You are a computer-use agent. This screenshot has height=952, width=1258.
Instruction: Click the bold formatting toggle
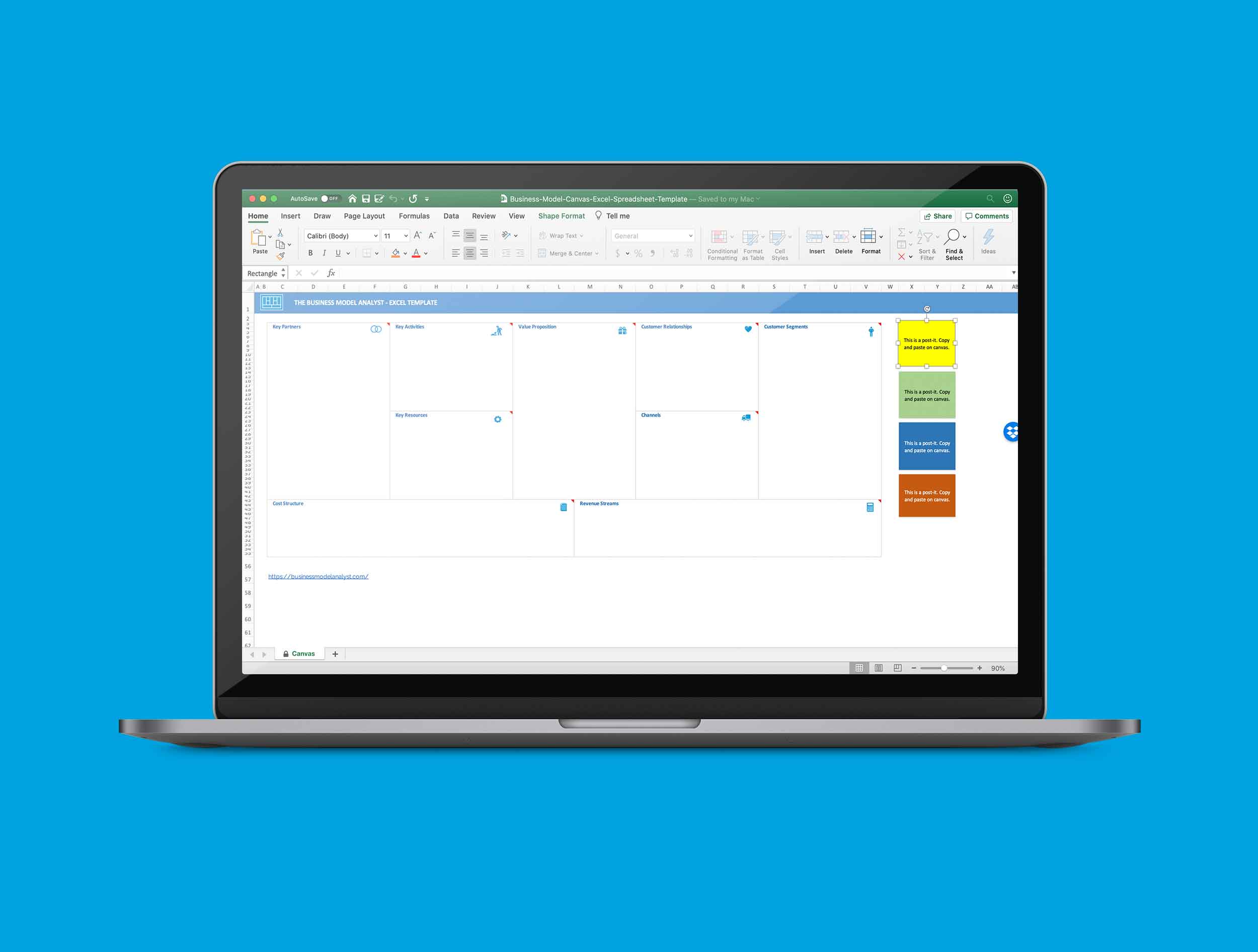(310, 251)
